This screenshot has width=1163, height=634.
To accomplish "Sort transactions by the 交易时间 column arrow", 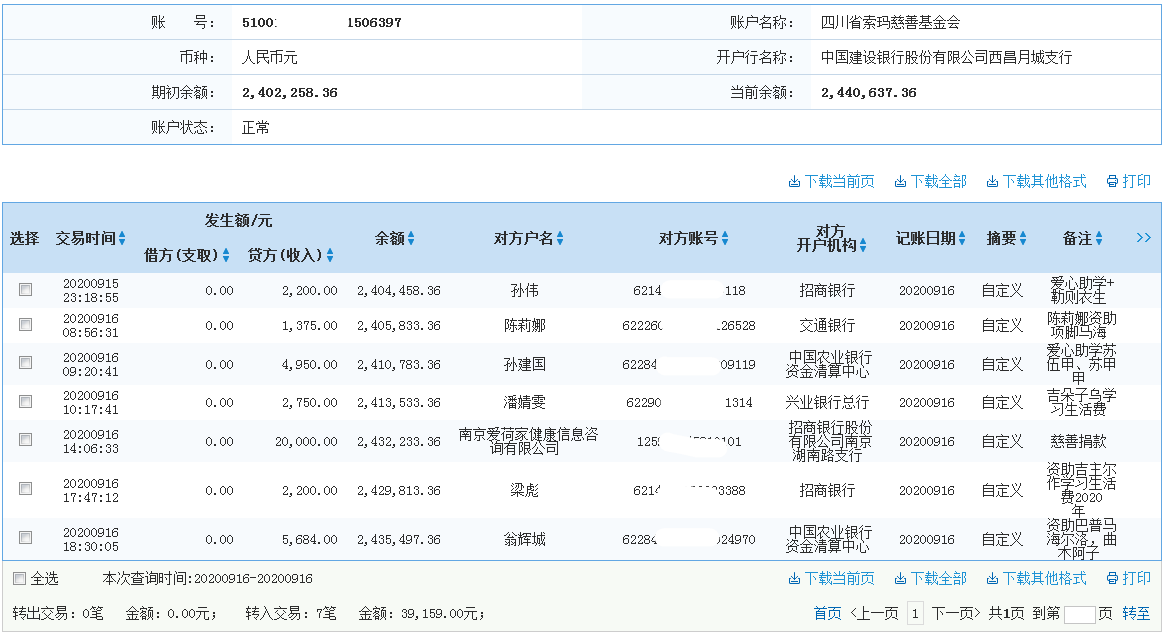I will pos(121,237).
